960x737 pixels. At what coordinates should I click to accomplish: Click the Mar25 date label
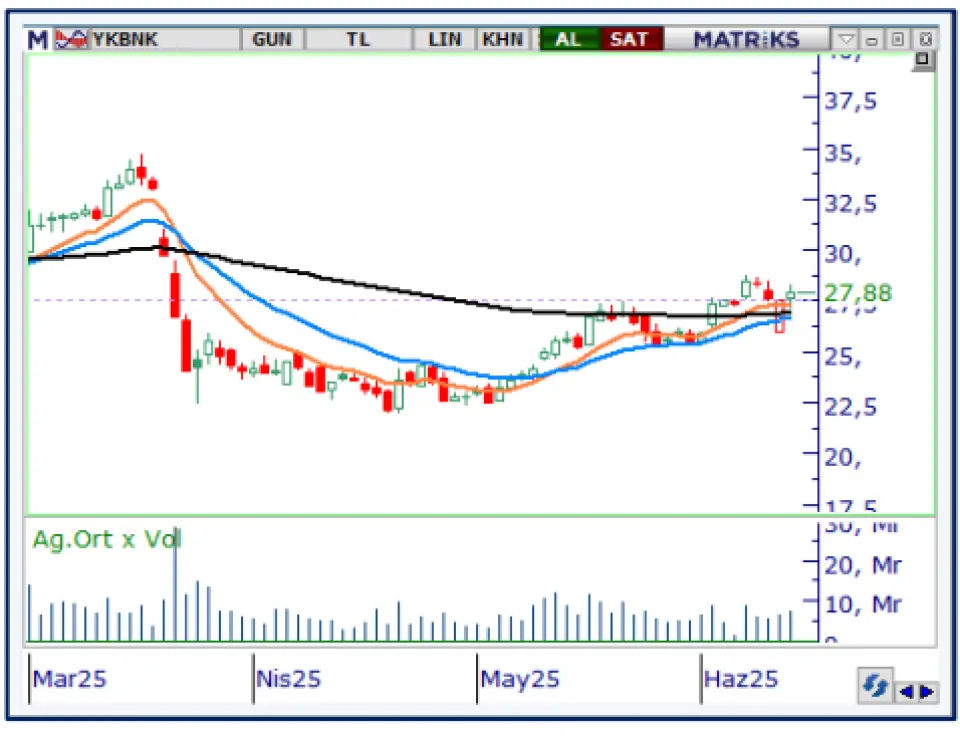tap(69, 679)
